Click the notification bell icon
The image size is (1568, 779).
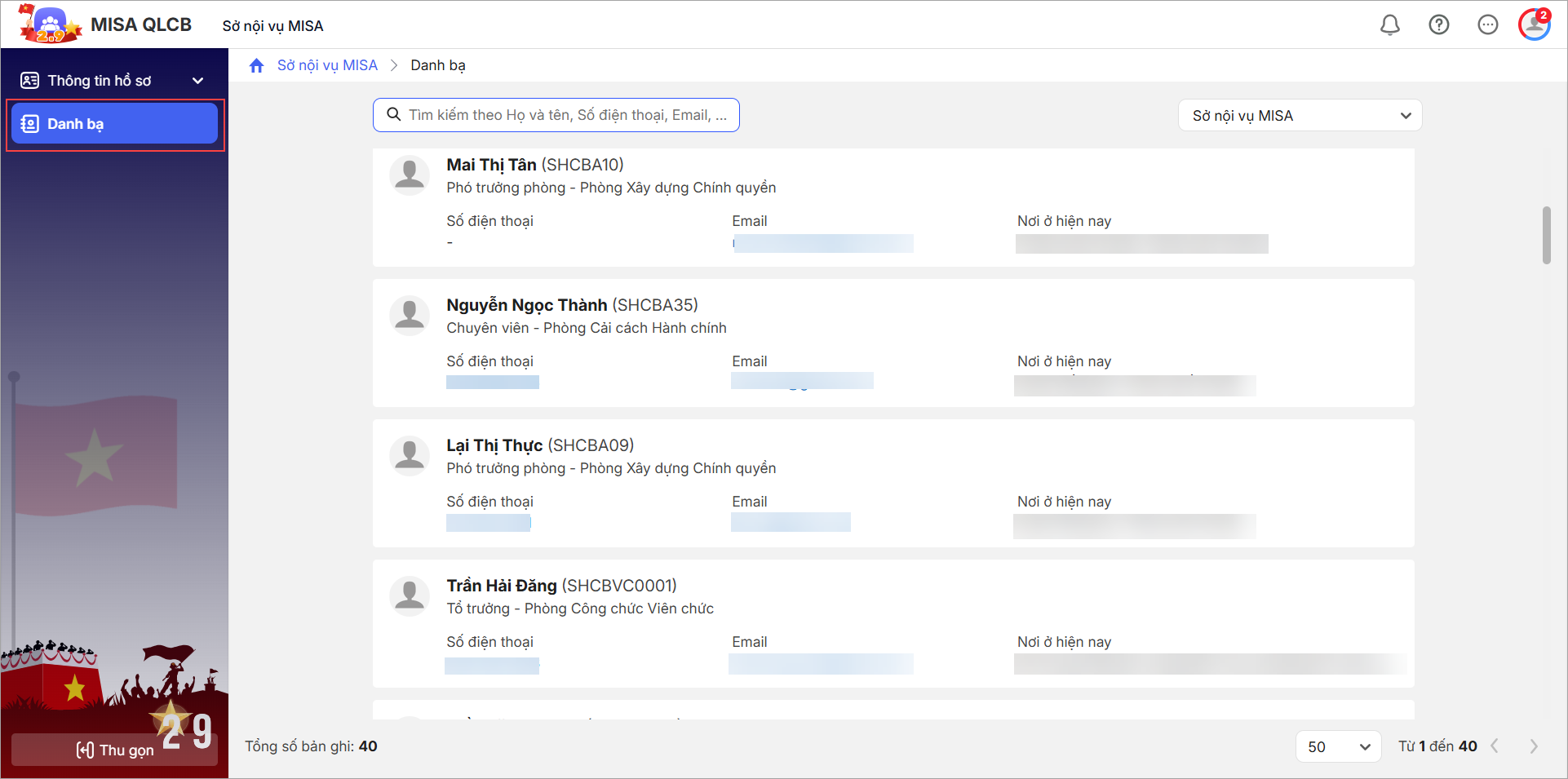(x=1389, y=25)
